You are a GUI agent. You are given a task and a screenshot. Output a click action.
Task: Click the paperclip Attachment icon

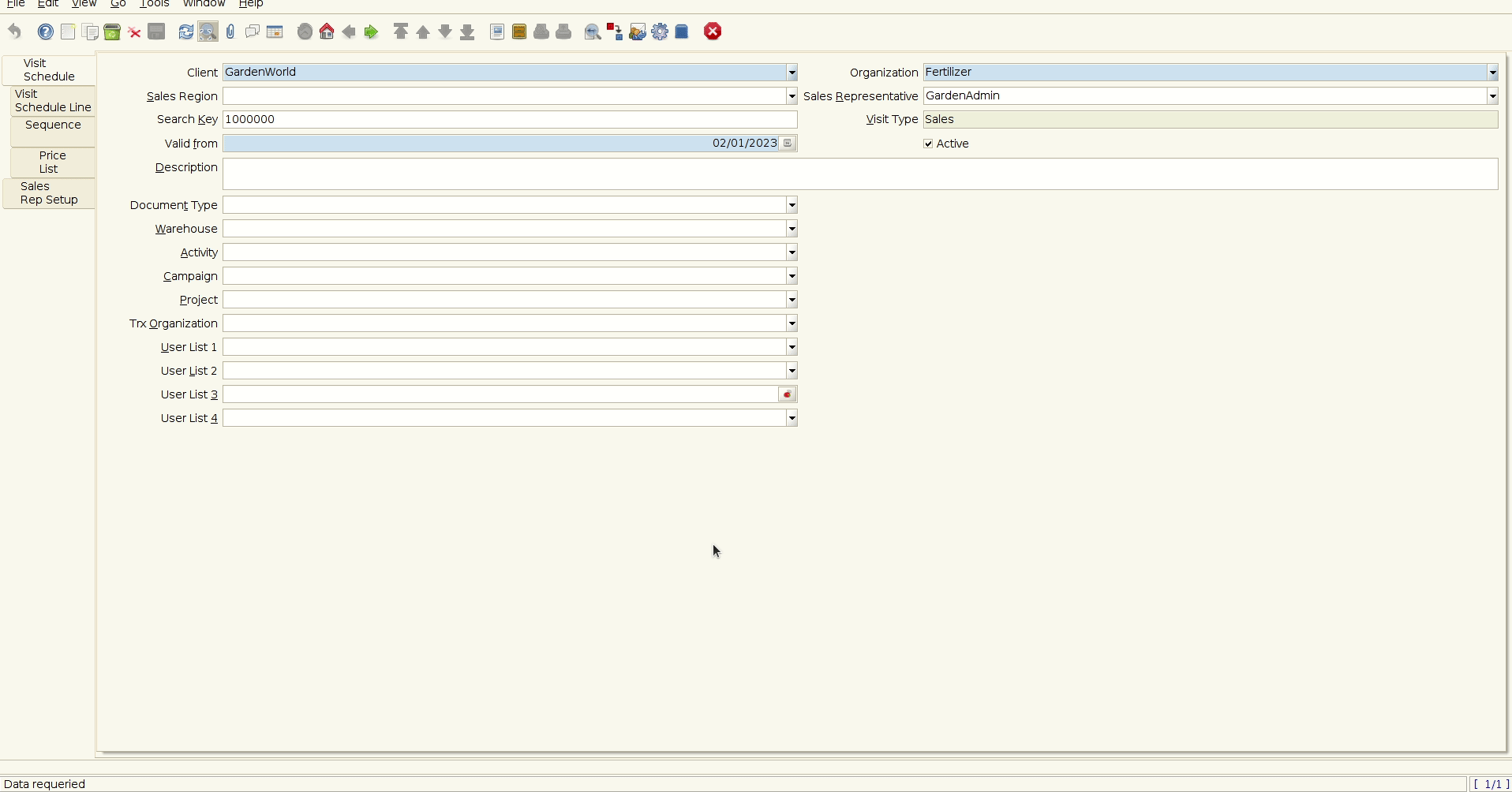pos(230,32)
